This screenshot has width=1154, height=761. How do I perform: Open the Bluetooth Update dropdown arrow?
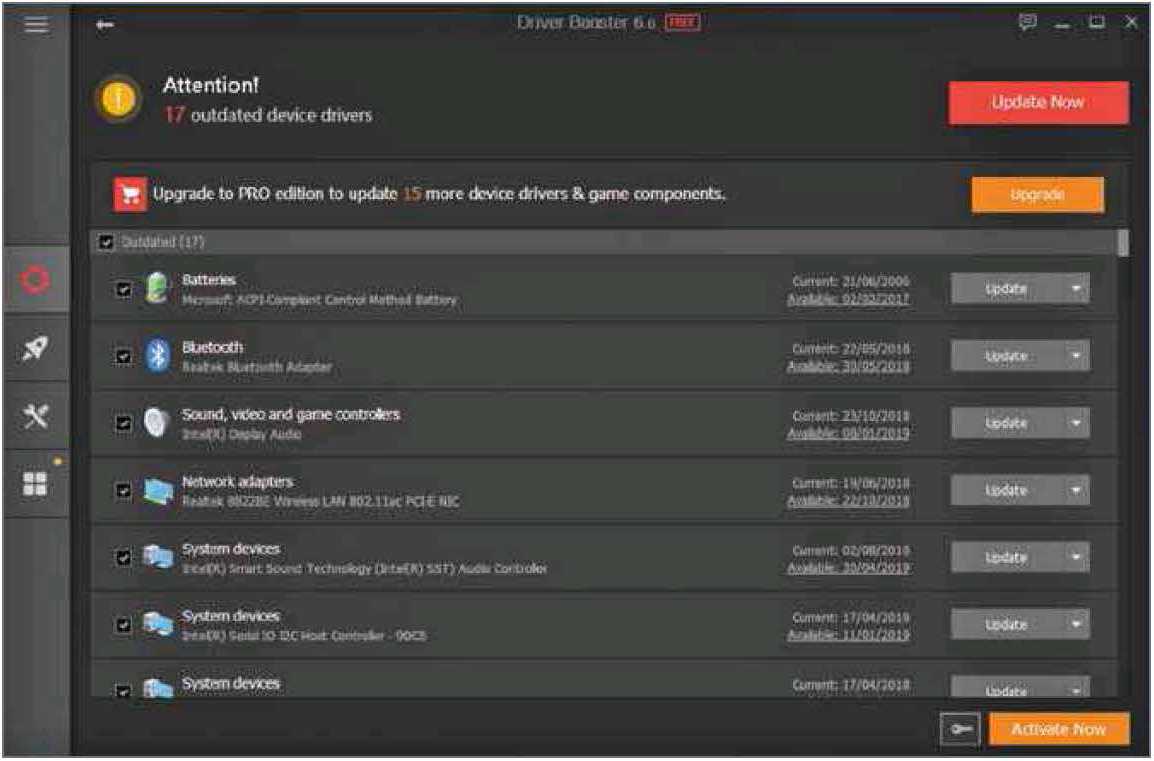pyautogui.click(x=1075, y=356)
